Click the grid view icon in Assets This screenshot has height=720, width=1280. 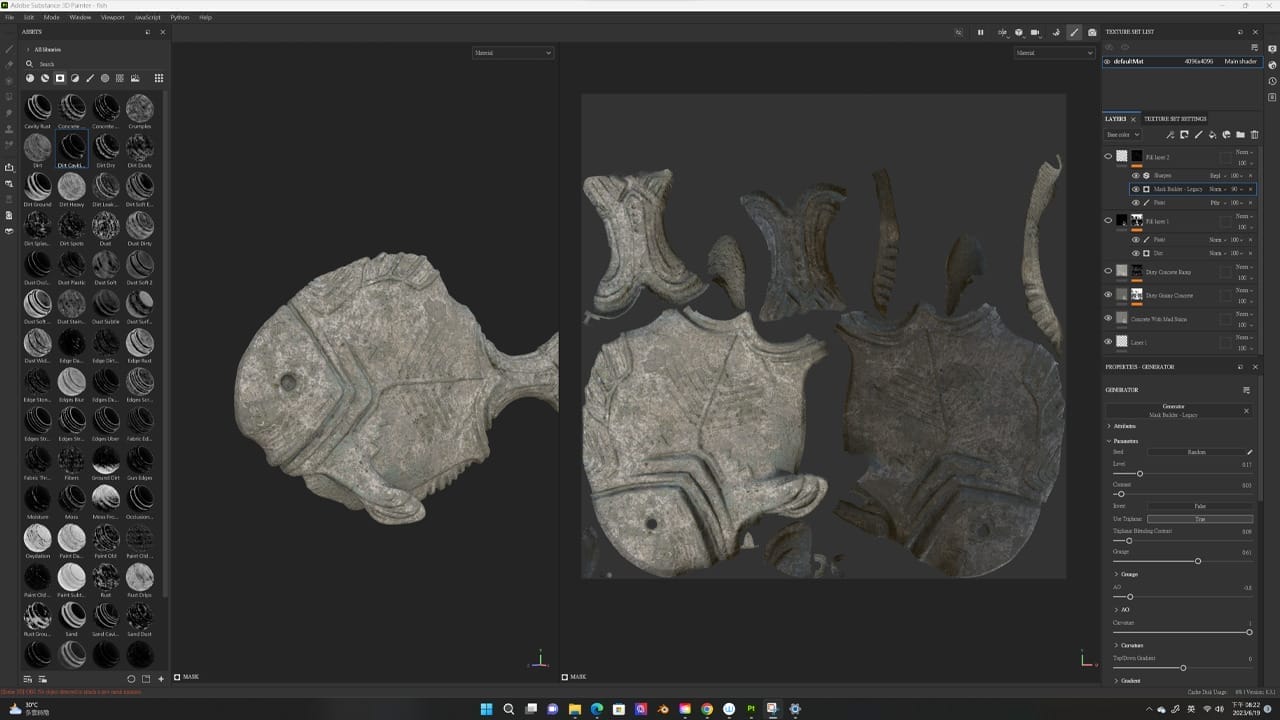158,78
